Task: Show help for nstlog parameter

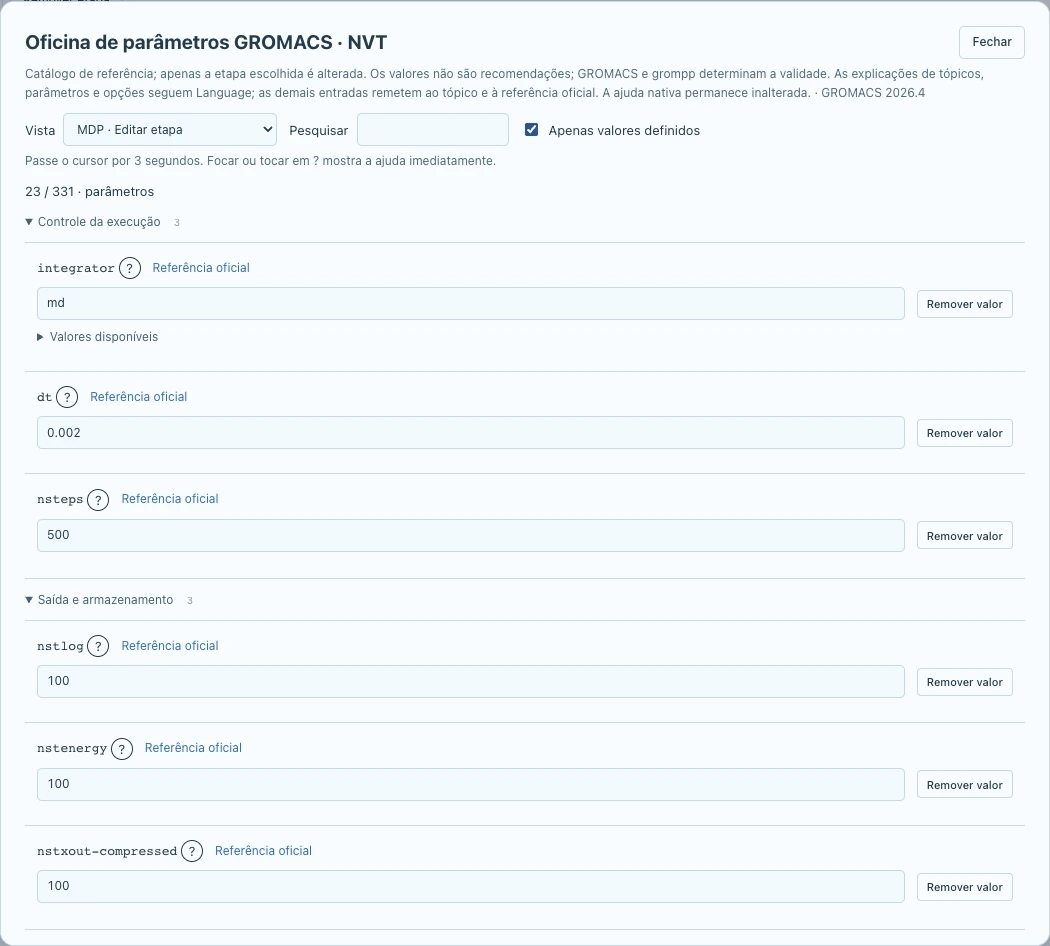Action: [x=98, y=646]
